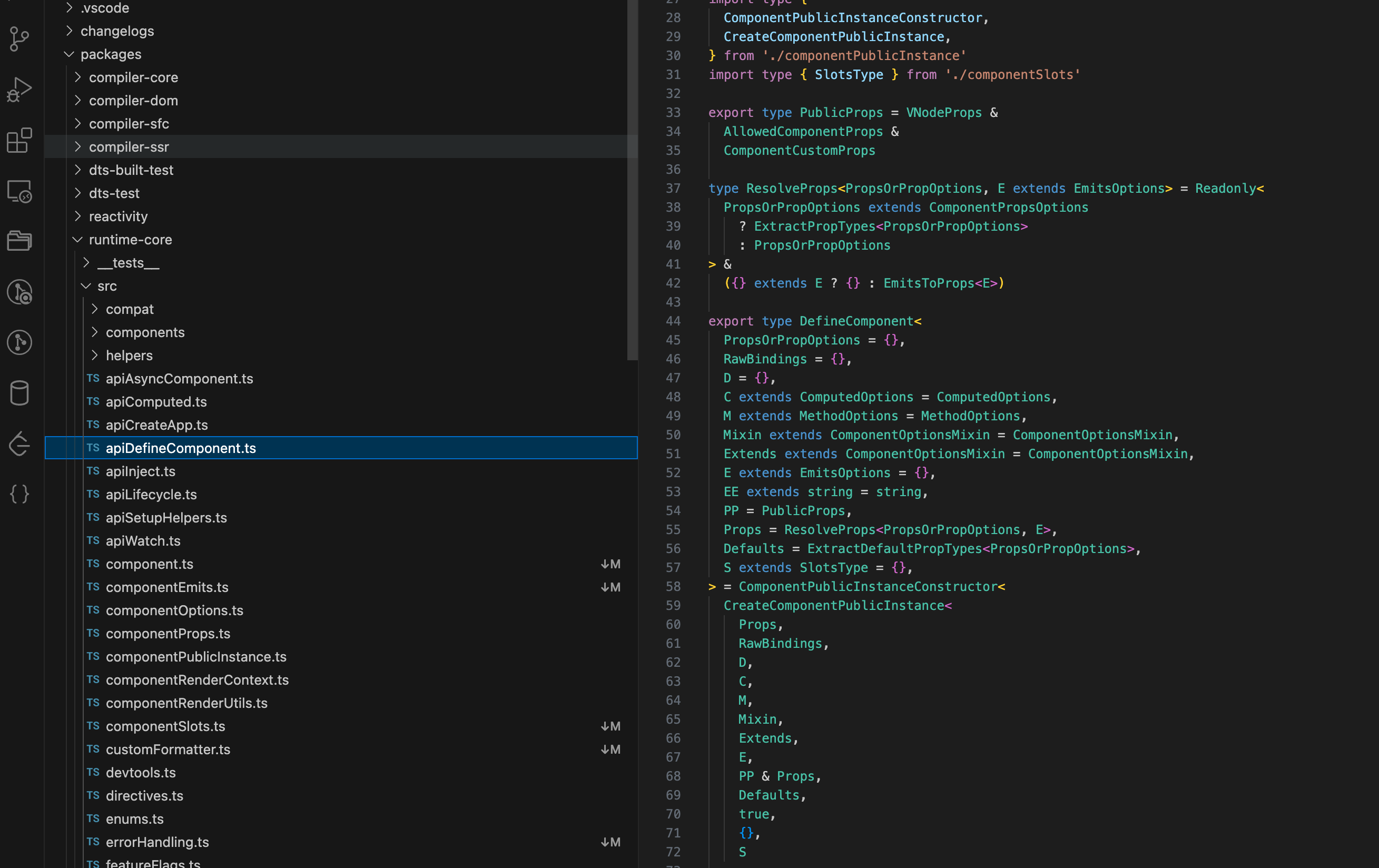1379x868 pixels.
Task: Click line number 58 in the gutter
Action: (673, 586)
